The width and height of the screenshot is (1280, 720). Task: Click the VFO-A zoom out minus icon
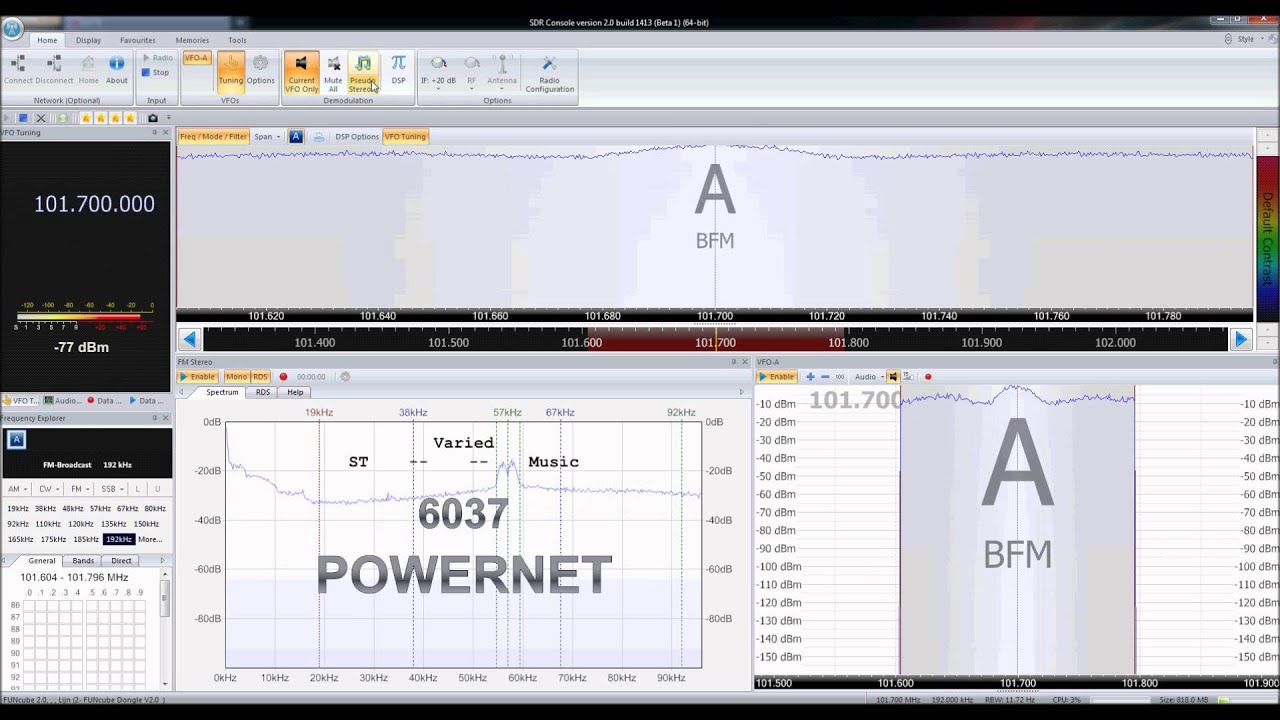(x=825, y=377)
